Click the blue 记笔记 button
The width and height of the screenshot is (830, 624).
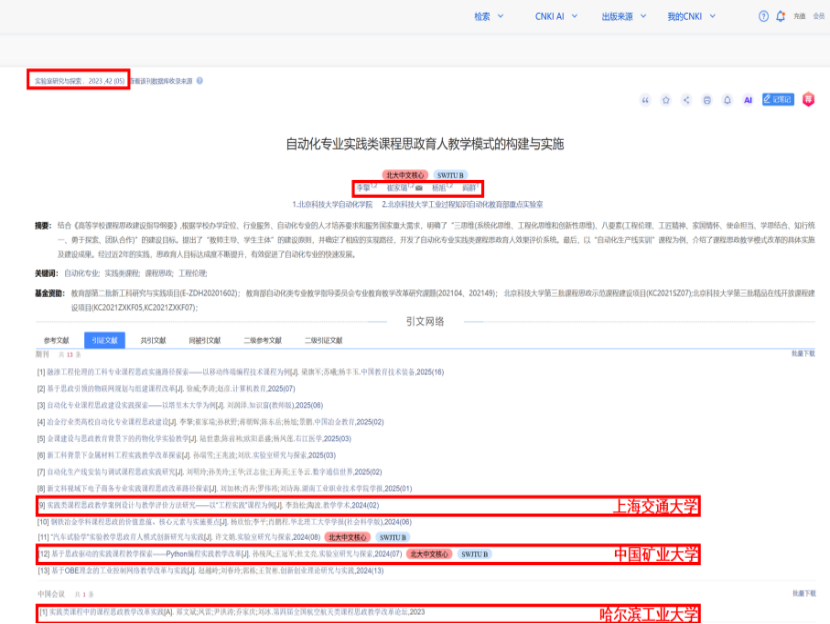click(778, 99)
